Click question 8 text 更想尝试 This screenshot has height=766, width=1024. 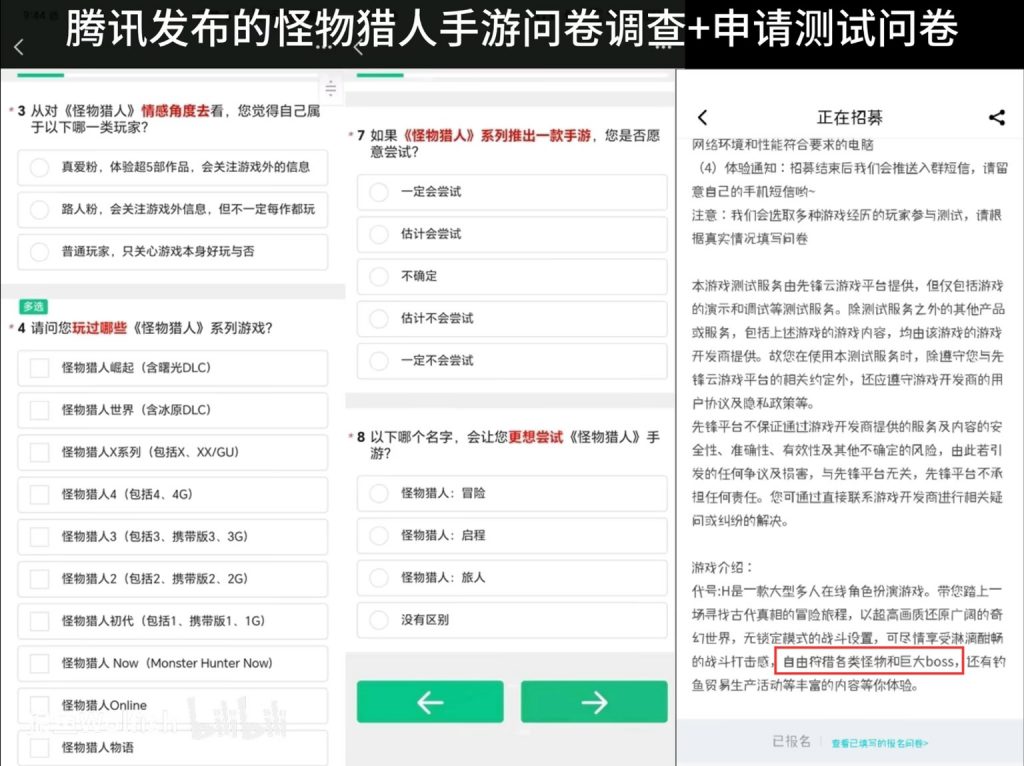point(535,438)
